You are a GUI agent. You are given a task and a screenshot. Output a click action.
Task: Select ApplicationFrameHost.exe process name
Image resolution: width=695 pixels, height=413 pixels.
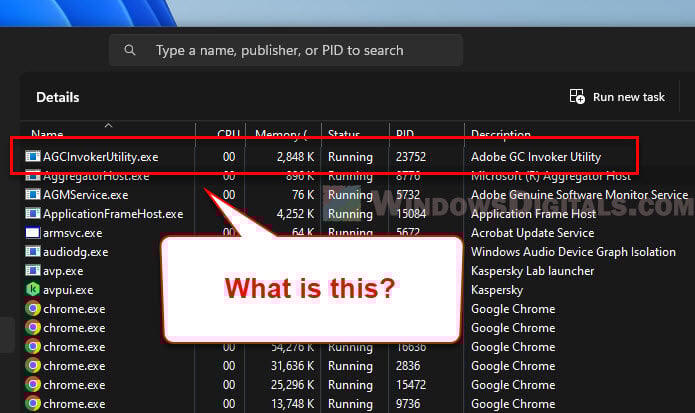coord(113,214)
